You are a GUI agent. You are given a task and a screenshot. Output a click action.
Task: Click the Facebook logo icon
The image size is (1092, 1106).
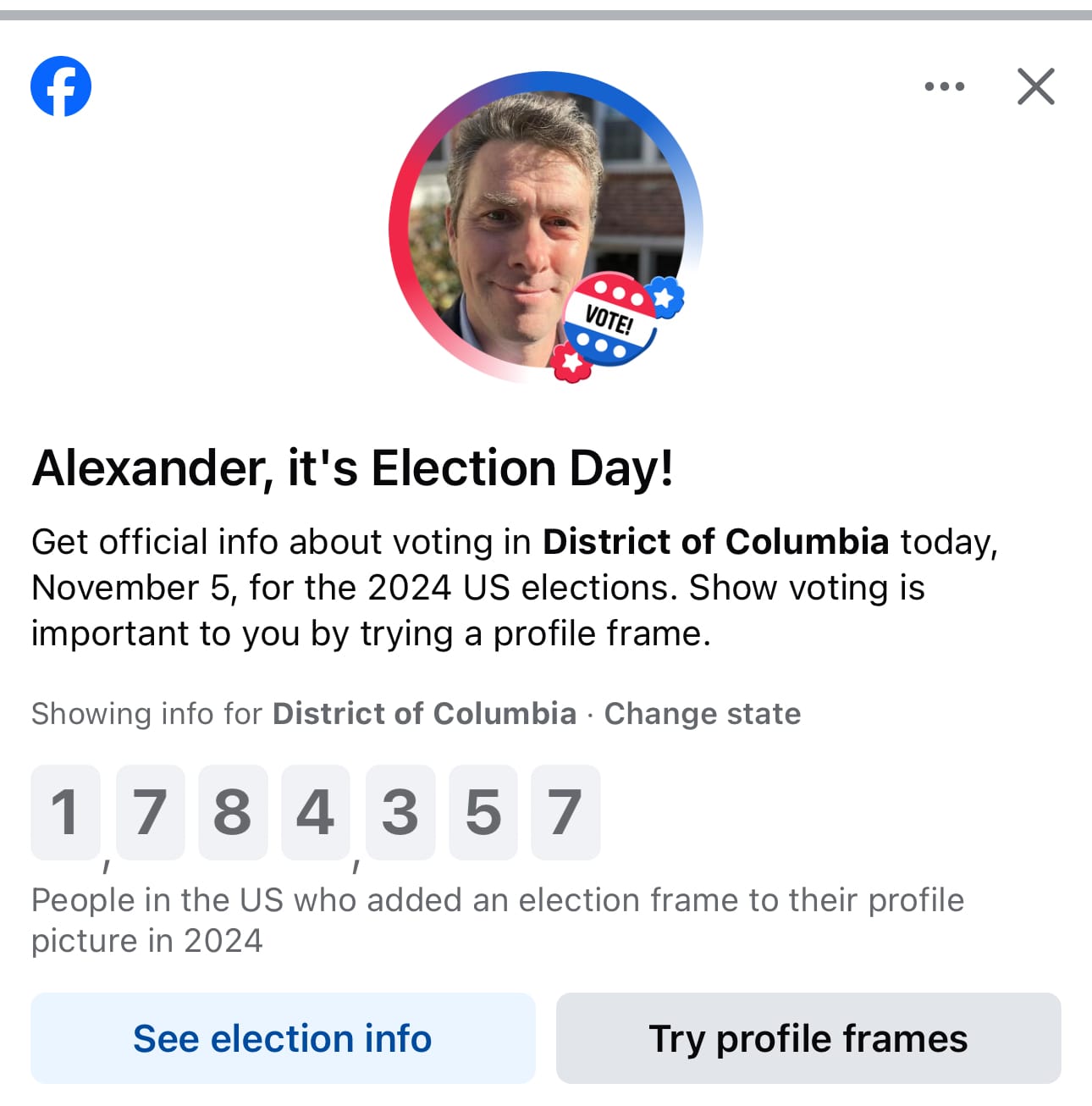point(61,86)
